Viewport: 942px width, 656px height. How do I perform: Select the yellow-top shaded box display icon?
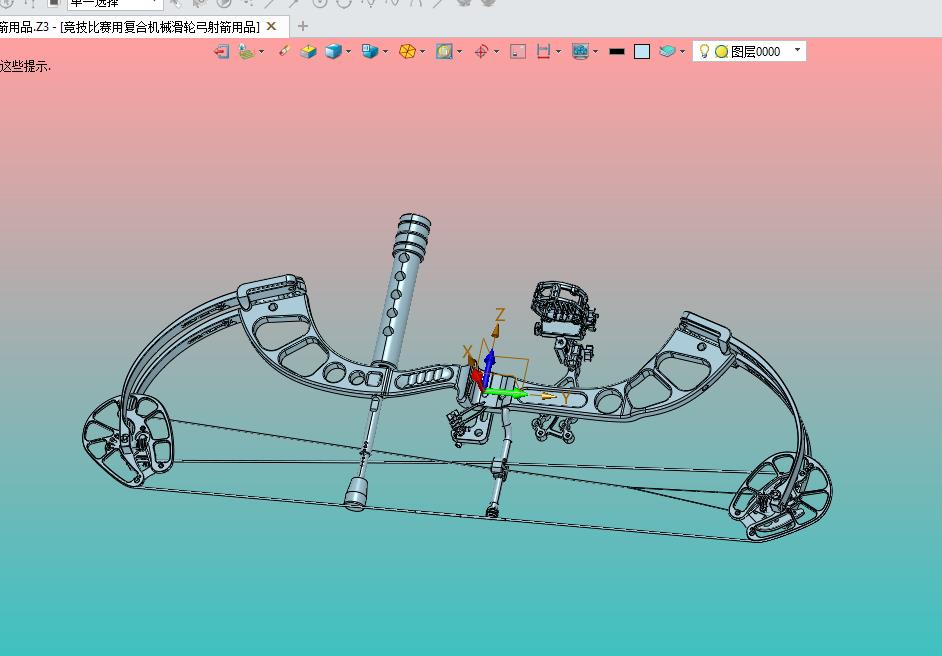coord(308,52)
